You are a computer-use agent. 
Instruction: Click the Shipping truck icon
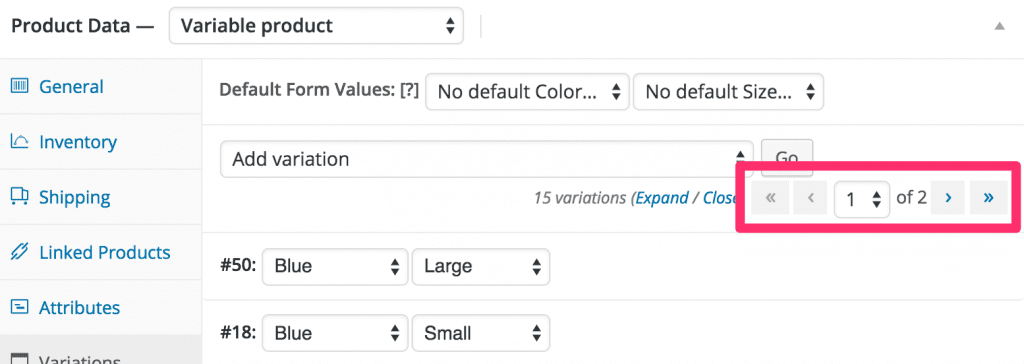pos(20,197)
